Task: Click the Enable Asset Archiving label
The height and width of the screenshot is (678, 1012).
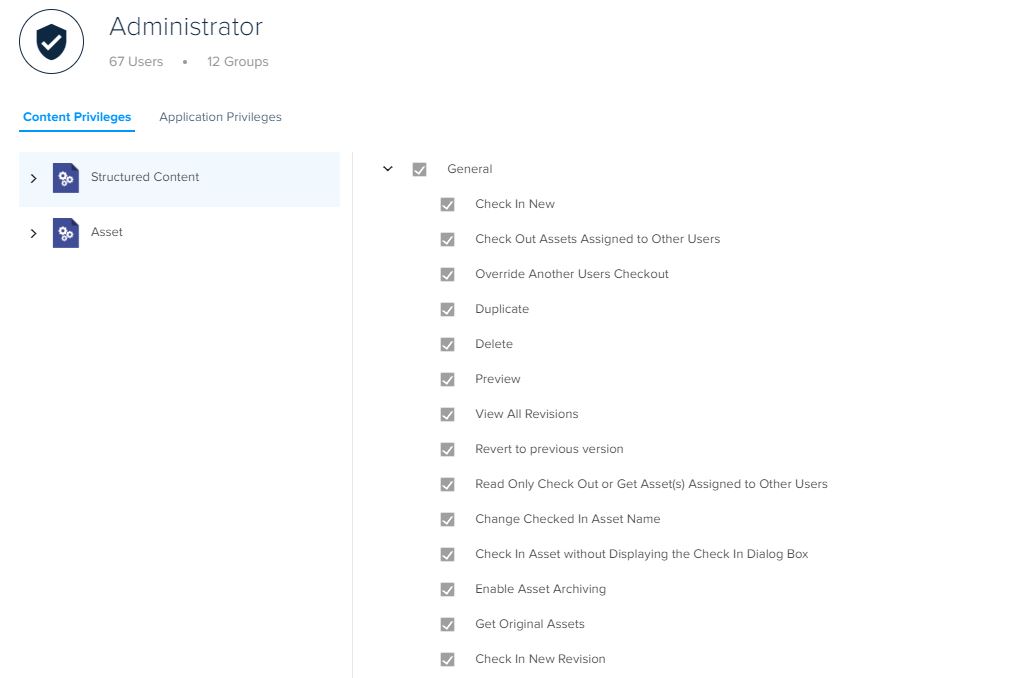Action: click(540, 589)
